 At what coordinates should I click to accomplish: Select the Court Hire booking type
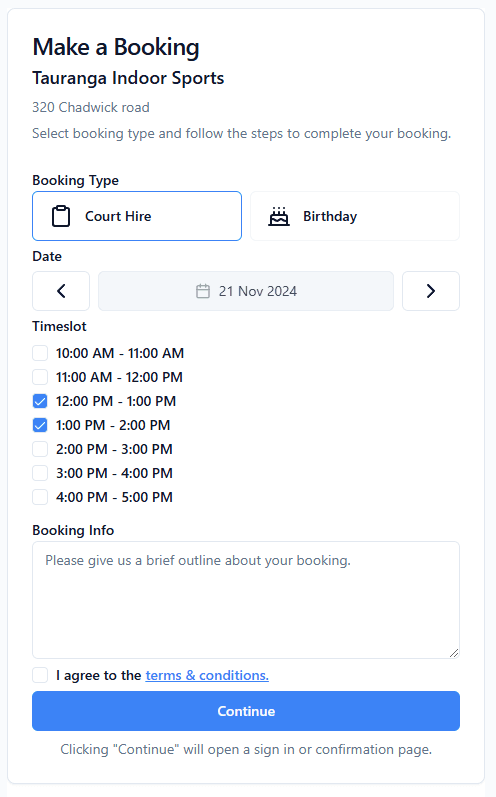(137, 216)
